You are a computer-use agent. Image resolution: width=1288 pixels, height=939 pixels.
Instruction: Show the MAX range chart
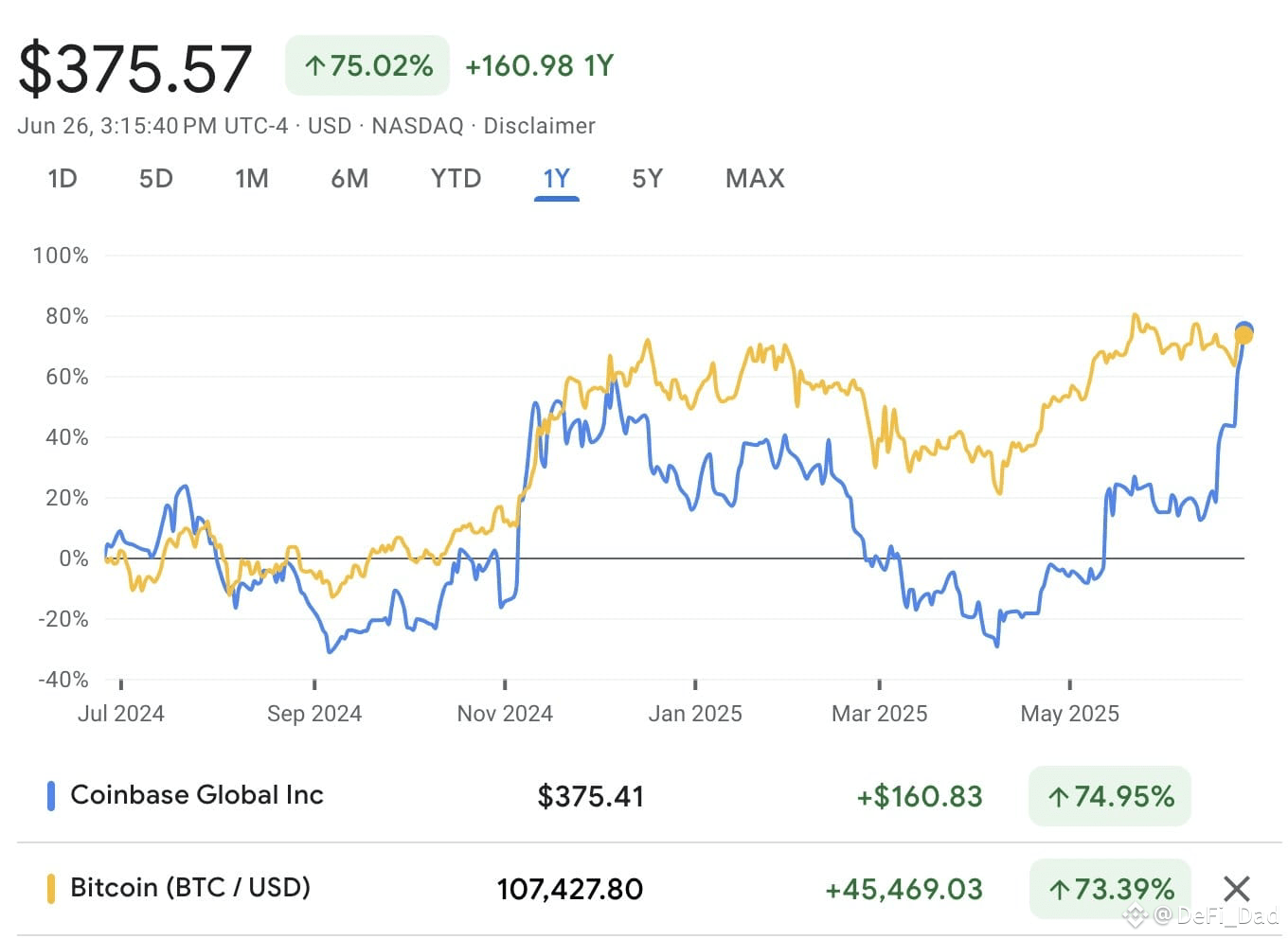point(755,178)
